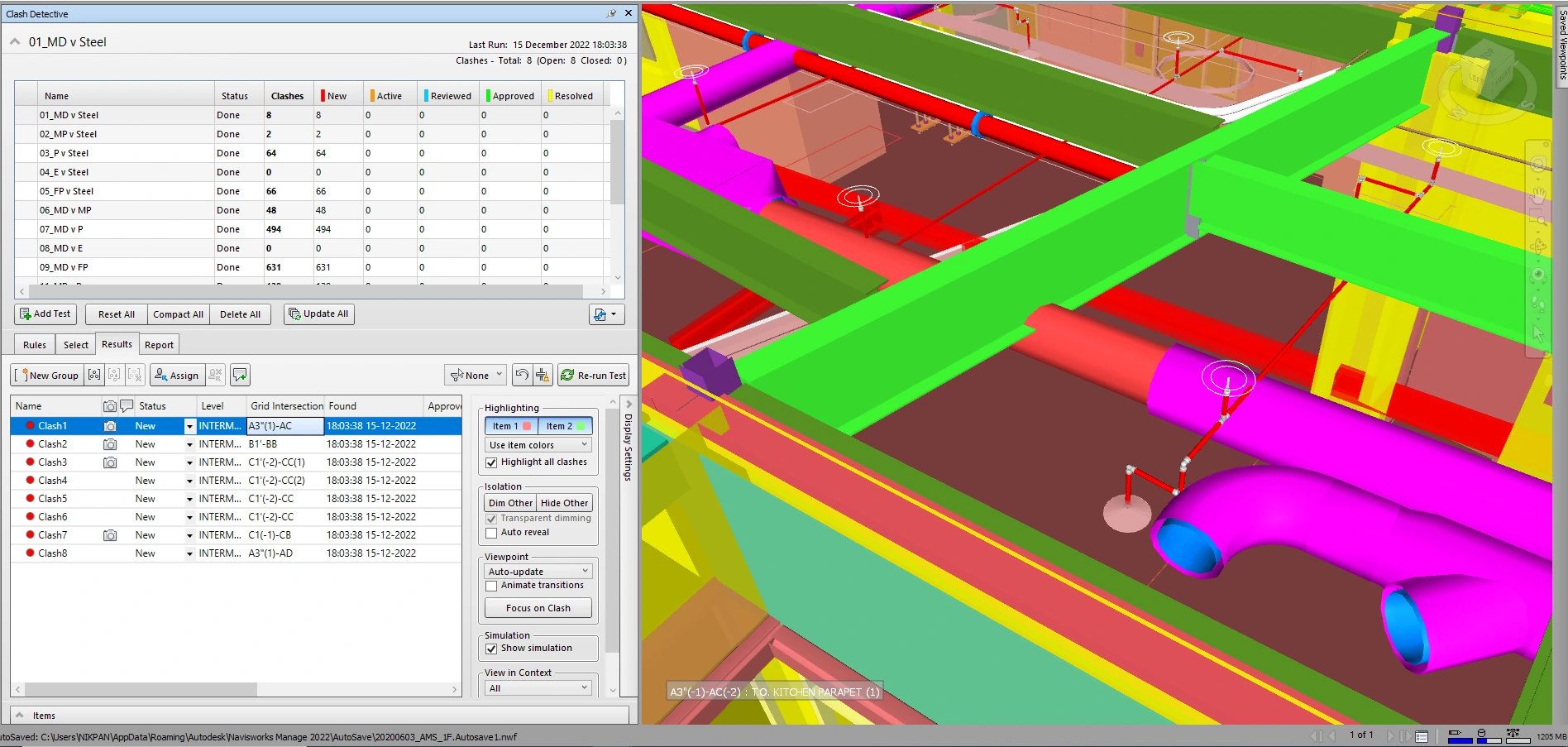Viewport: 1568px width, 747px height.
Task: Click the Re-run Test refresh icon
Action: [x=567, y=376]
